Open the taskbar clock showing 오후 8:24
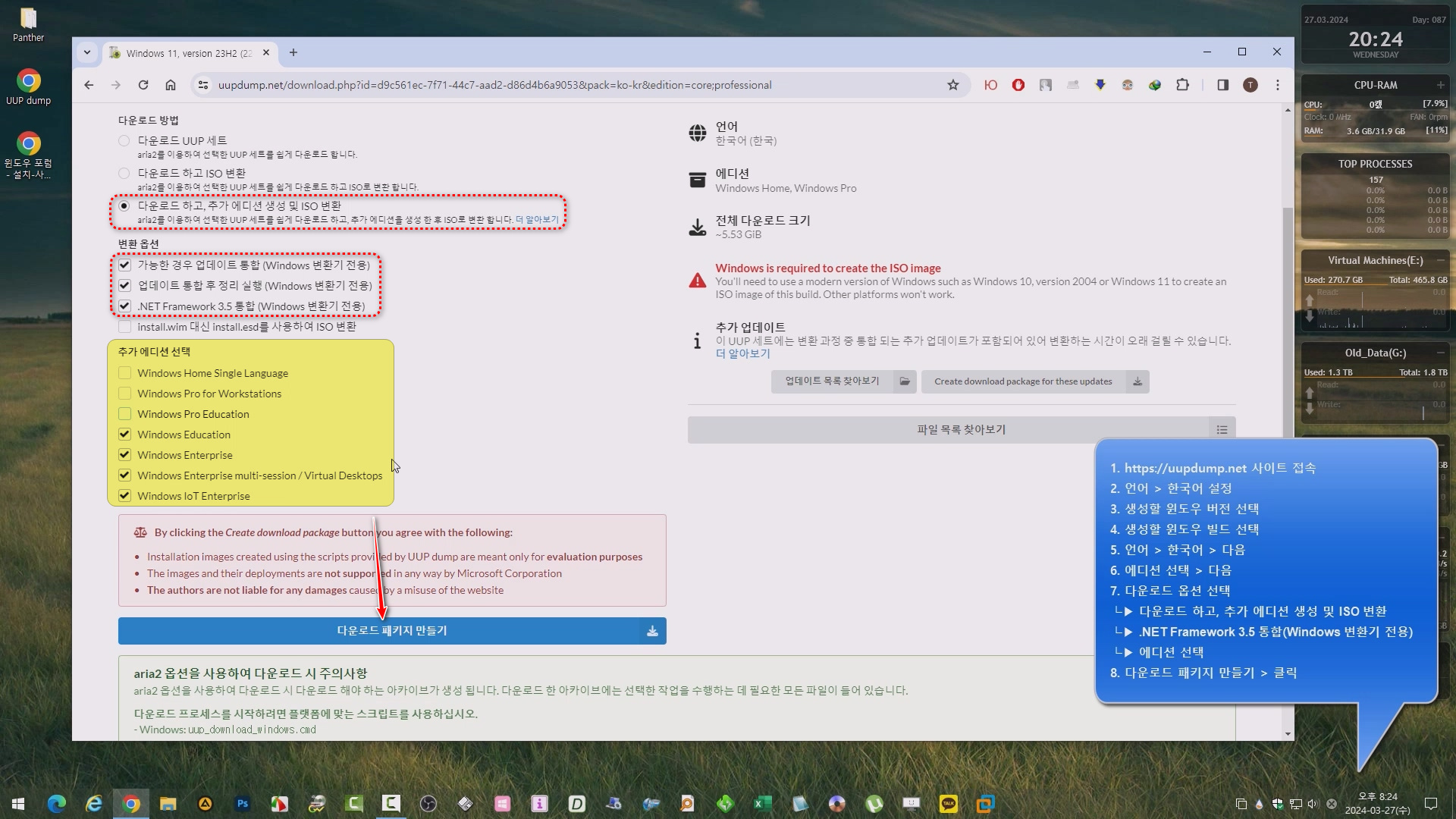The image size is (1456, 819). [1377, 803]
